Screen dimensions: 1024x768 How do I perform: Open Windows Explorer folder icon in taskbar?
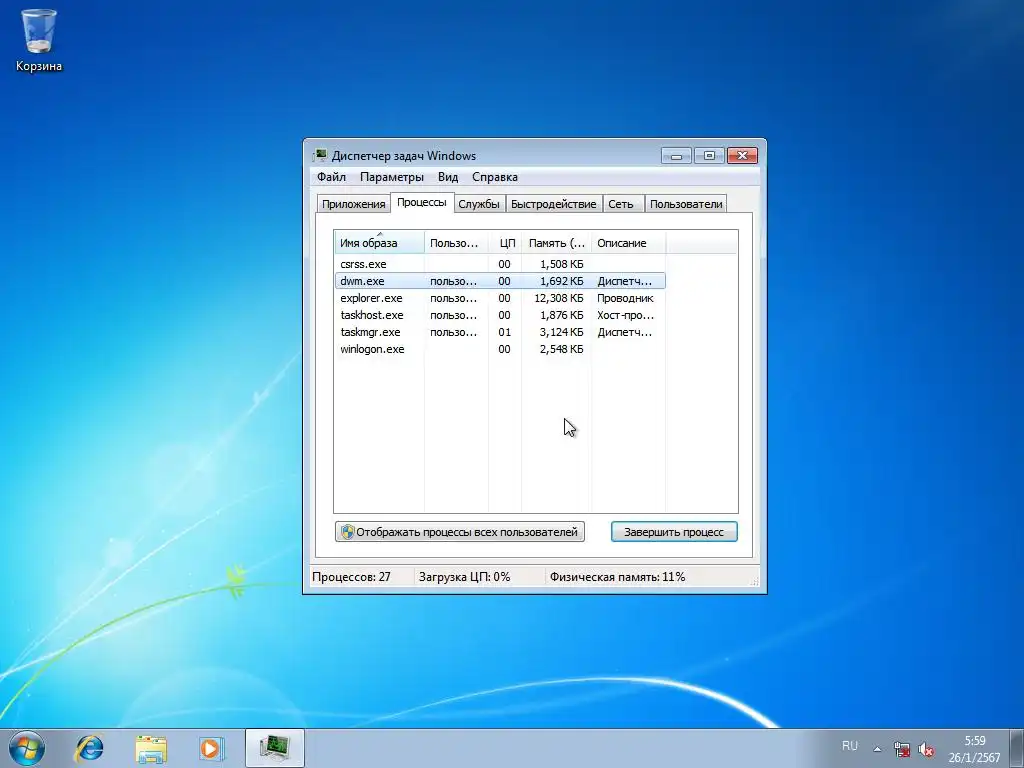[151, 748]
